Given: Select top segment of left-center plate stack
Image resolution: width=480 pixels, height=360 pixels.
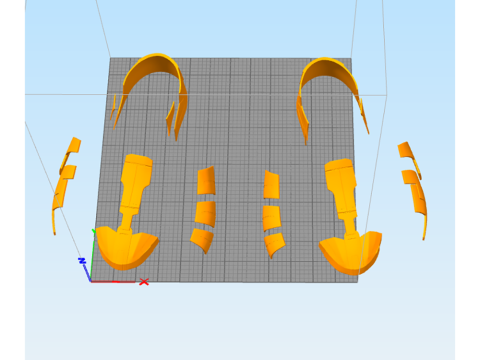Looking at the screenshot, I should pos(206,180).
